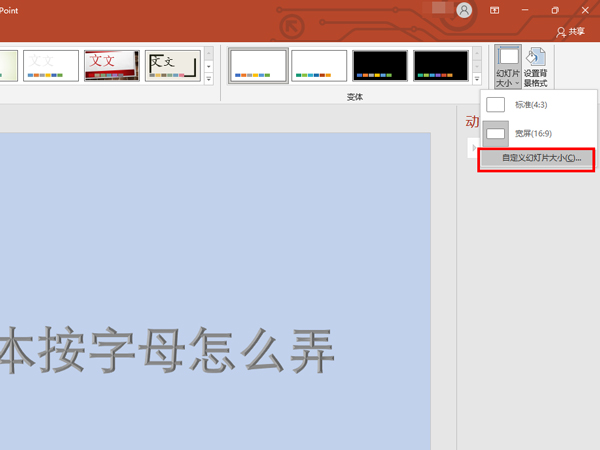Expand the variants gallery more arrow
Screen dimensions: 600x450
click(x=476, y=79)
